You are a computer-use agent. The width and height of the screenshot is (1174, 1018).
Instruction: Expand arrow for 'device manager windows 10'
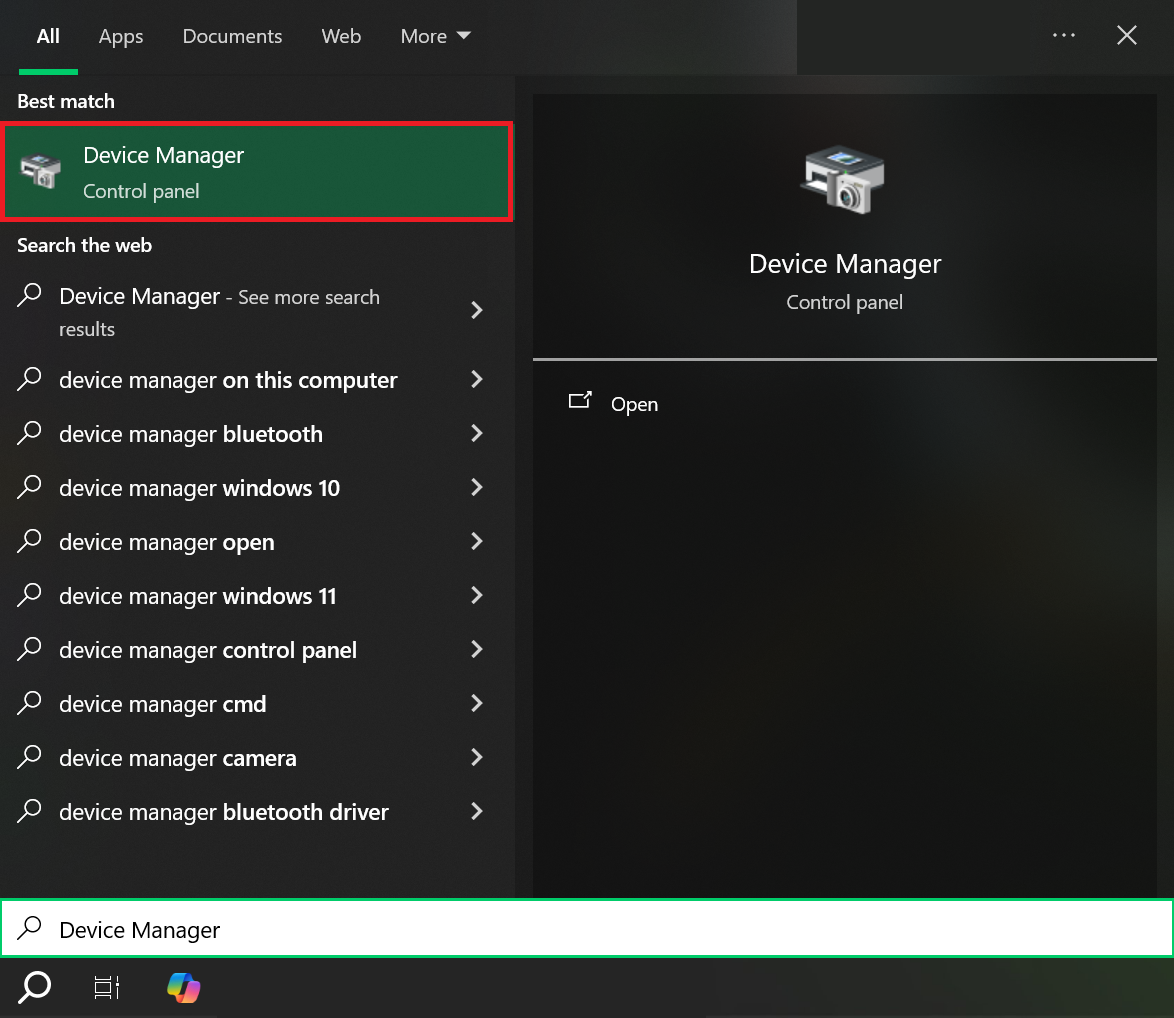pos(477,488)
